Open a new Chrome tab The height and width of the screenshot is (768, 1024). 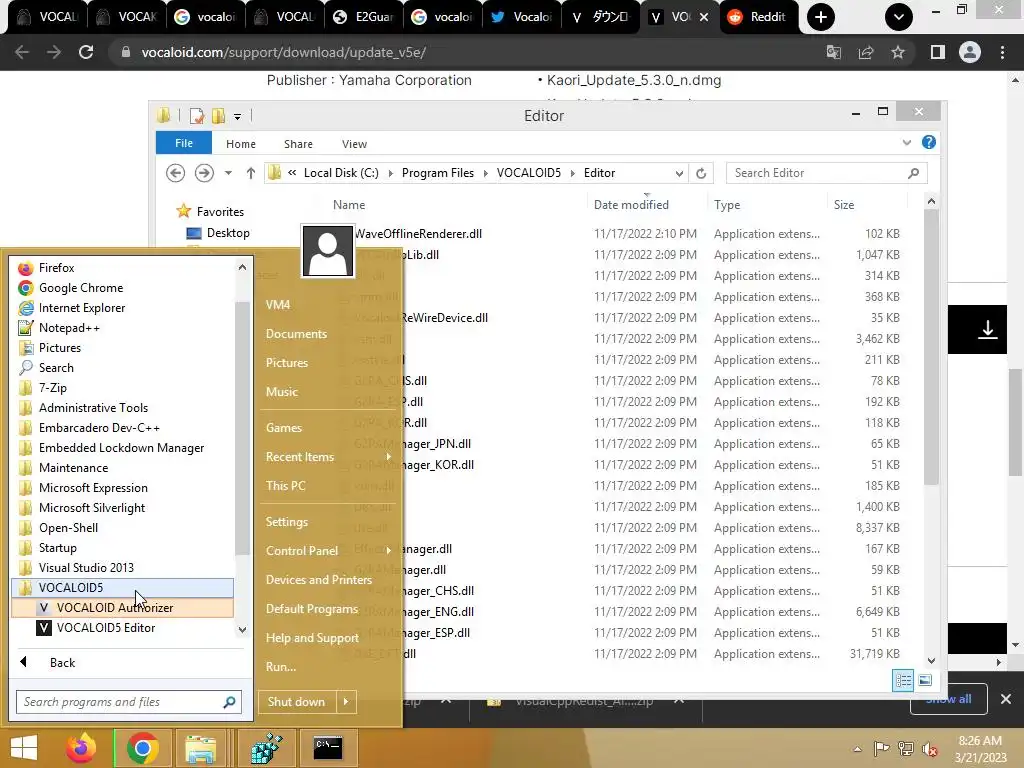coord(821,17)
